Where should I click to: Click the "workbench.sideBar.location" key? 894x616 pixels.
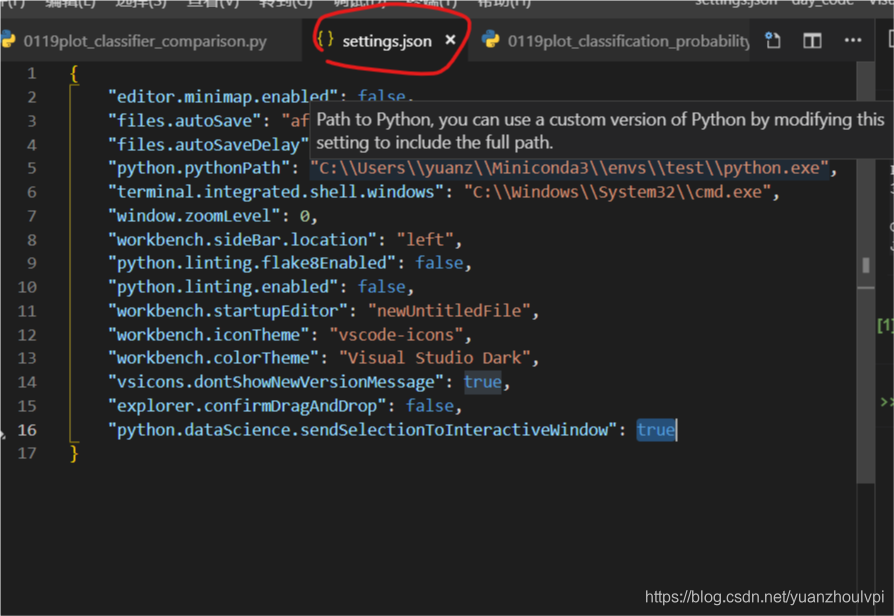point(242,240)
